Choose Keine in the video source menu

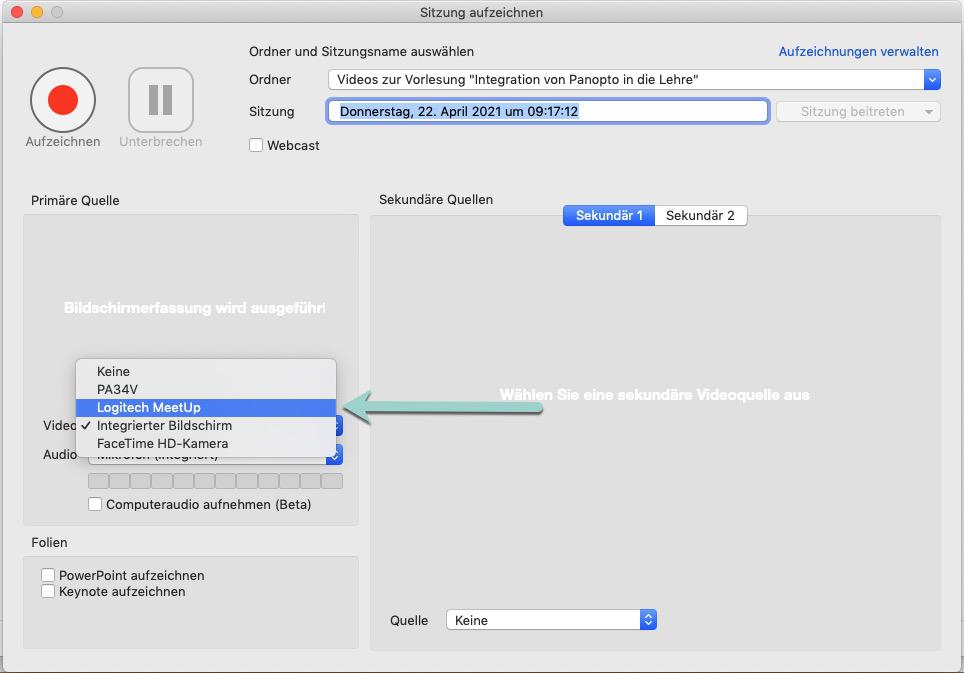point(113,371)
